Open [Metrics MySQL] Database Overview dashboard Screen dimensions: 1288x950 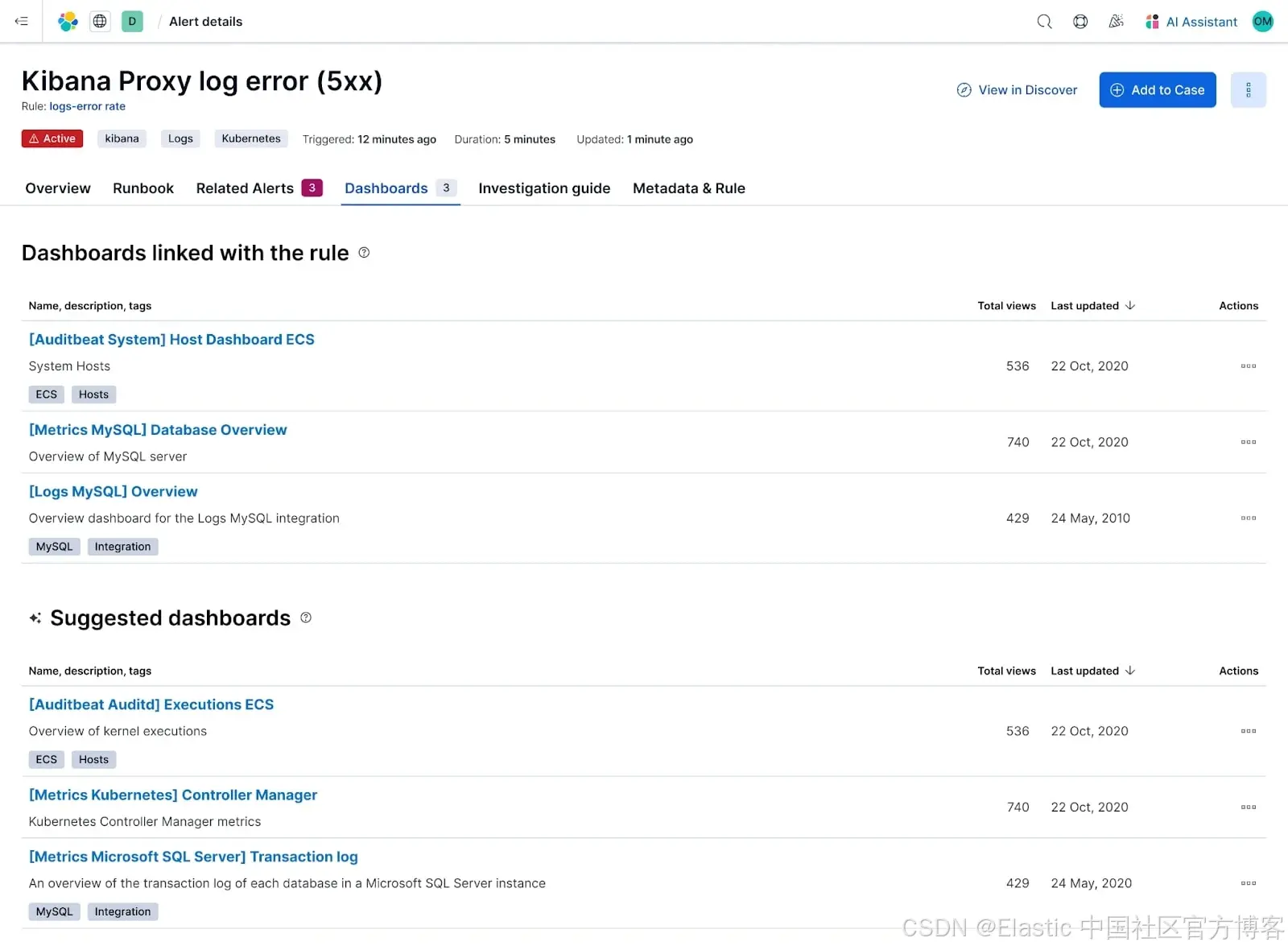point(158,430)
